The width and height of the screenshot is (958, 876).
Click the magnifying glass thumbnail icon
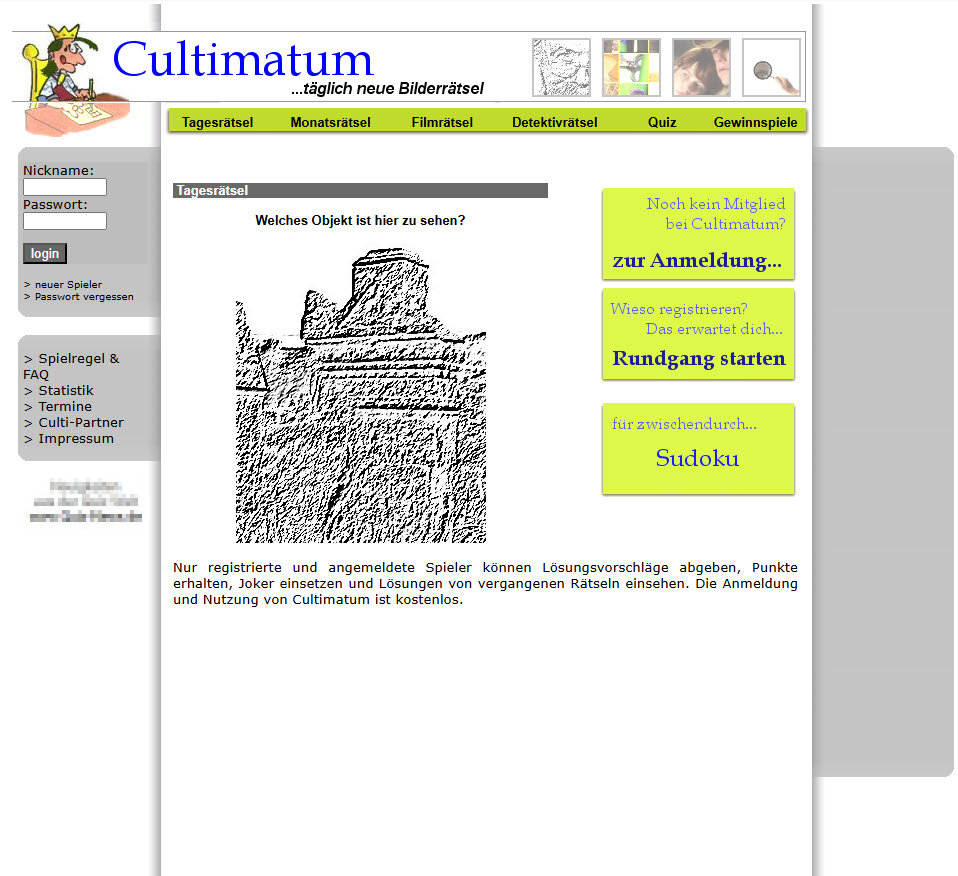[x=771, y=68]
